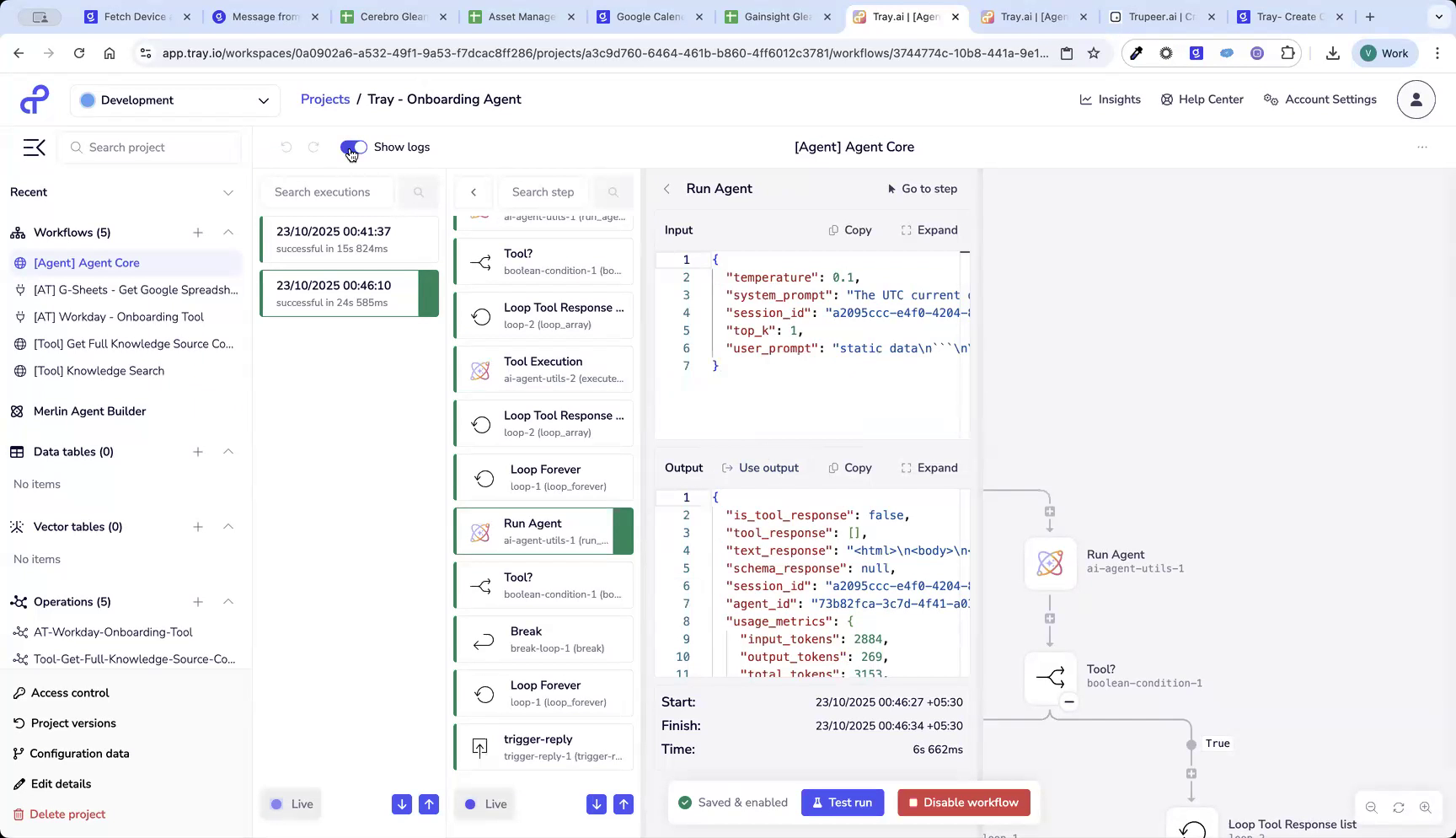
Task: Collapse the left navigation with hamburger icon
Action: coord(33,147)
